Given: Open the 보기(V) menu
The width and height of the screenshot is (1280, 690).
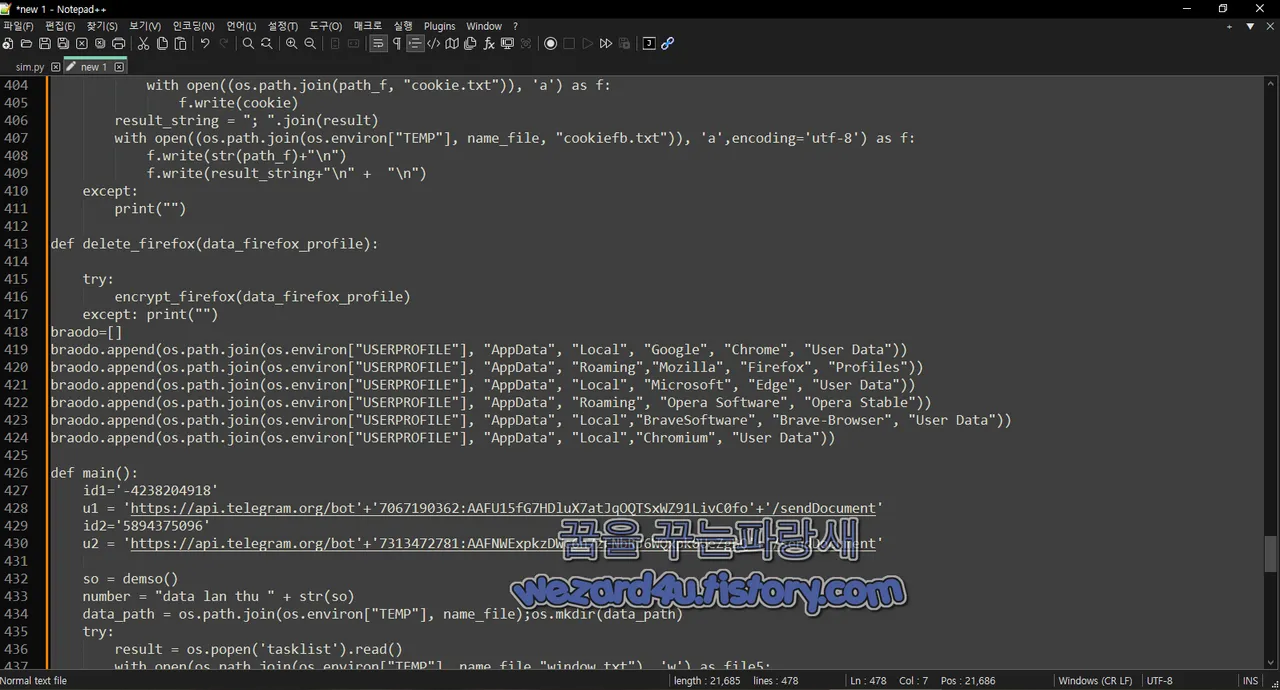Looking at the screenshot, I should click(x=145, y=26).
